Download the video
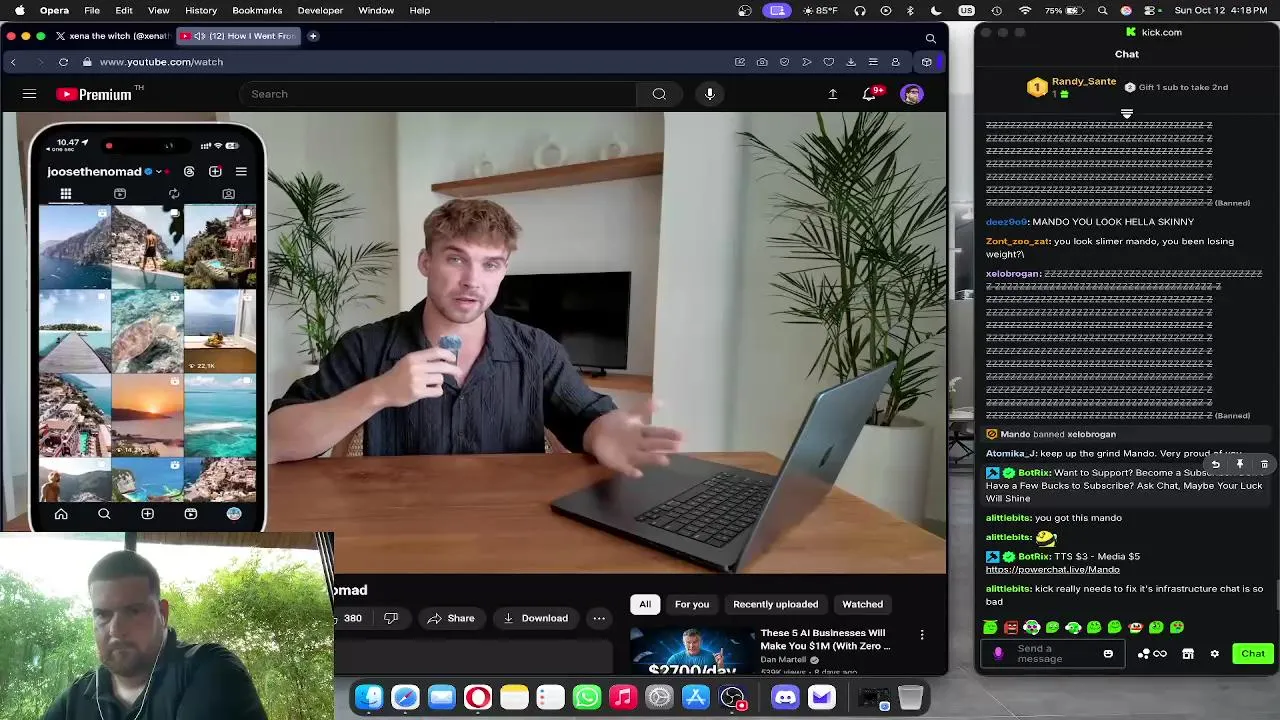Image resolution: width=1280 pixels, height=720 pixels. (x=535, y=618)
